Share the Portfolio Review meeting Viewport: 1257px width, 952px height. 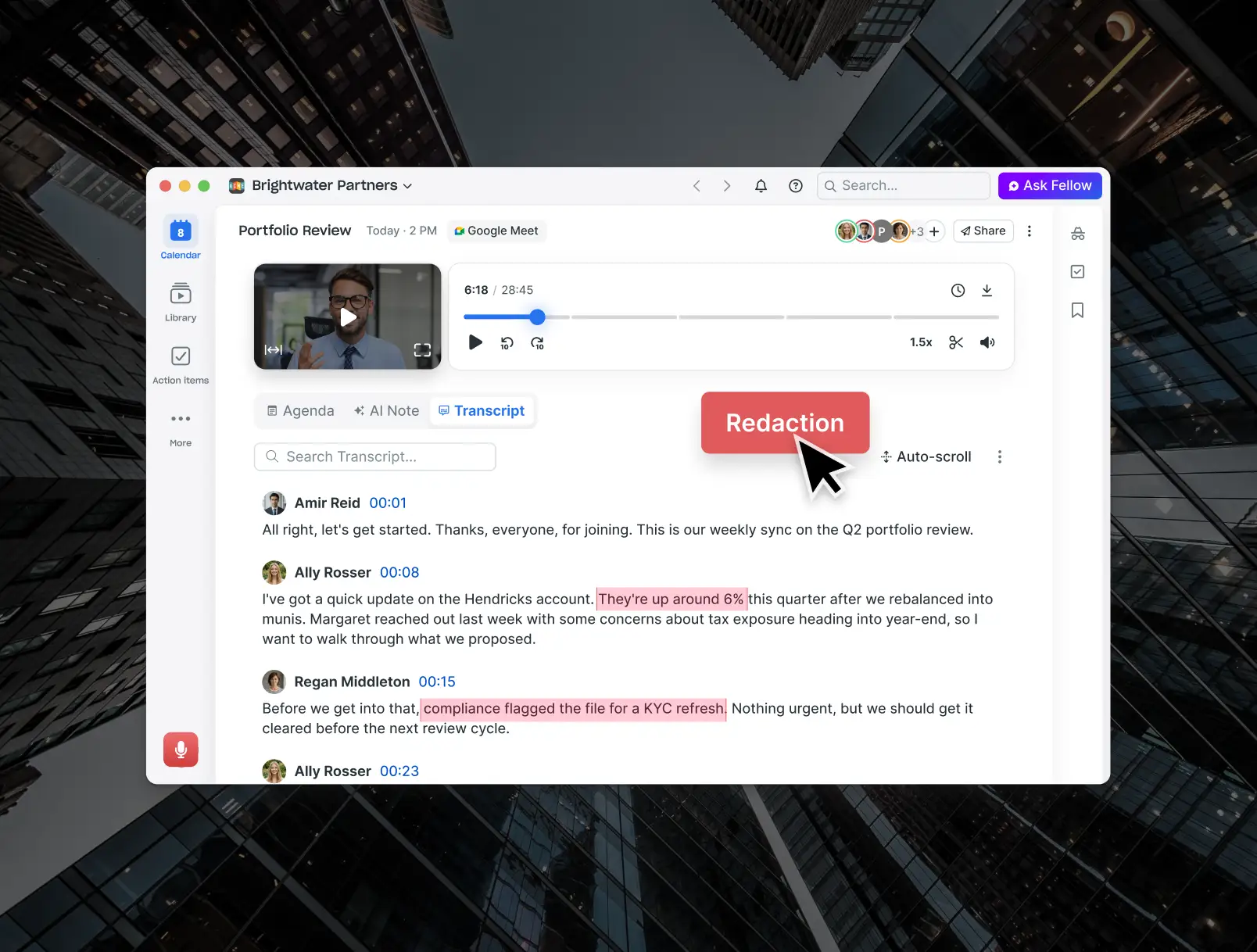point(983,231)
